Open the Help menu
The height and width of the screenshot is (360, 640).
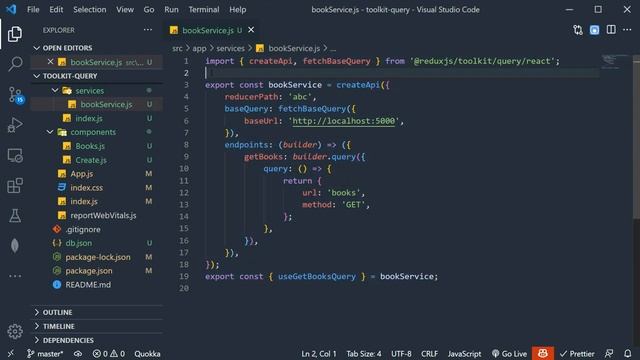[x=237, y=9]
